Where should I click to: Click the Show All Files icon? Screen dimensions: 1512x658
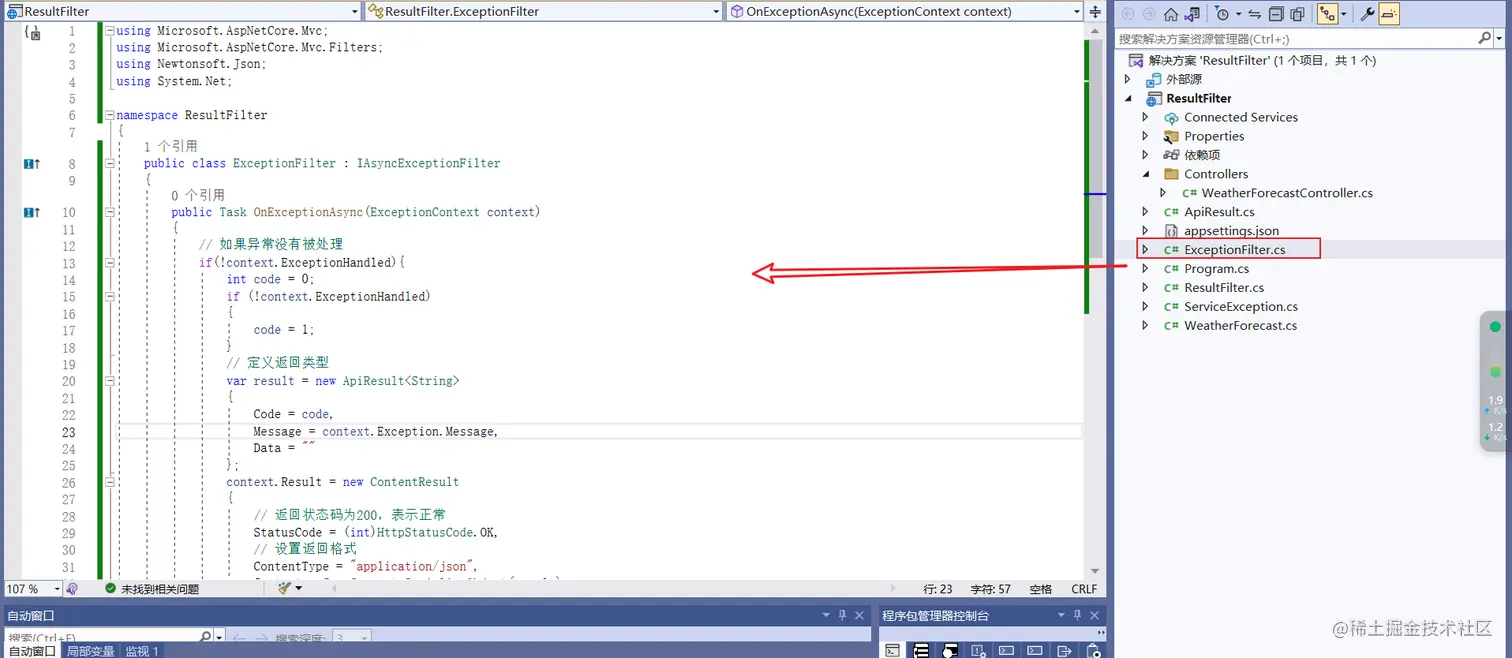pyautogui.click(x=1297, y=14)
